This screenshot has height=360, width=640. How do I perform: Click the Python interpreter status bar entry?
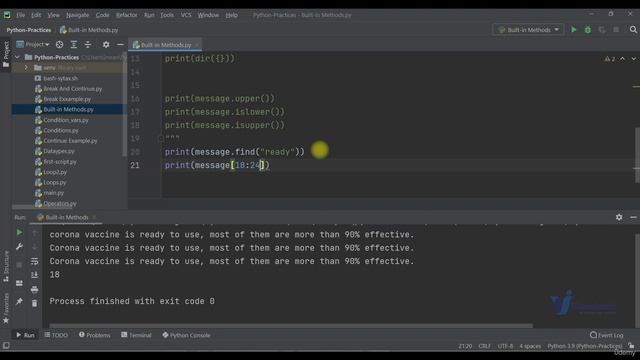[x=585, y=346]
